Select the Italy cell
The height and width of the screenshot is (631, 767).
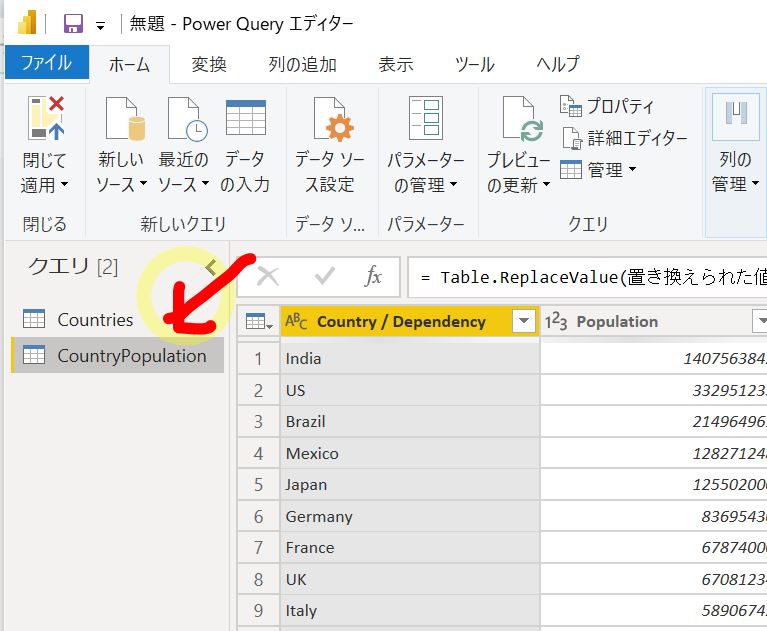click(410, 610)
